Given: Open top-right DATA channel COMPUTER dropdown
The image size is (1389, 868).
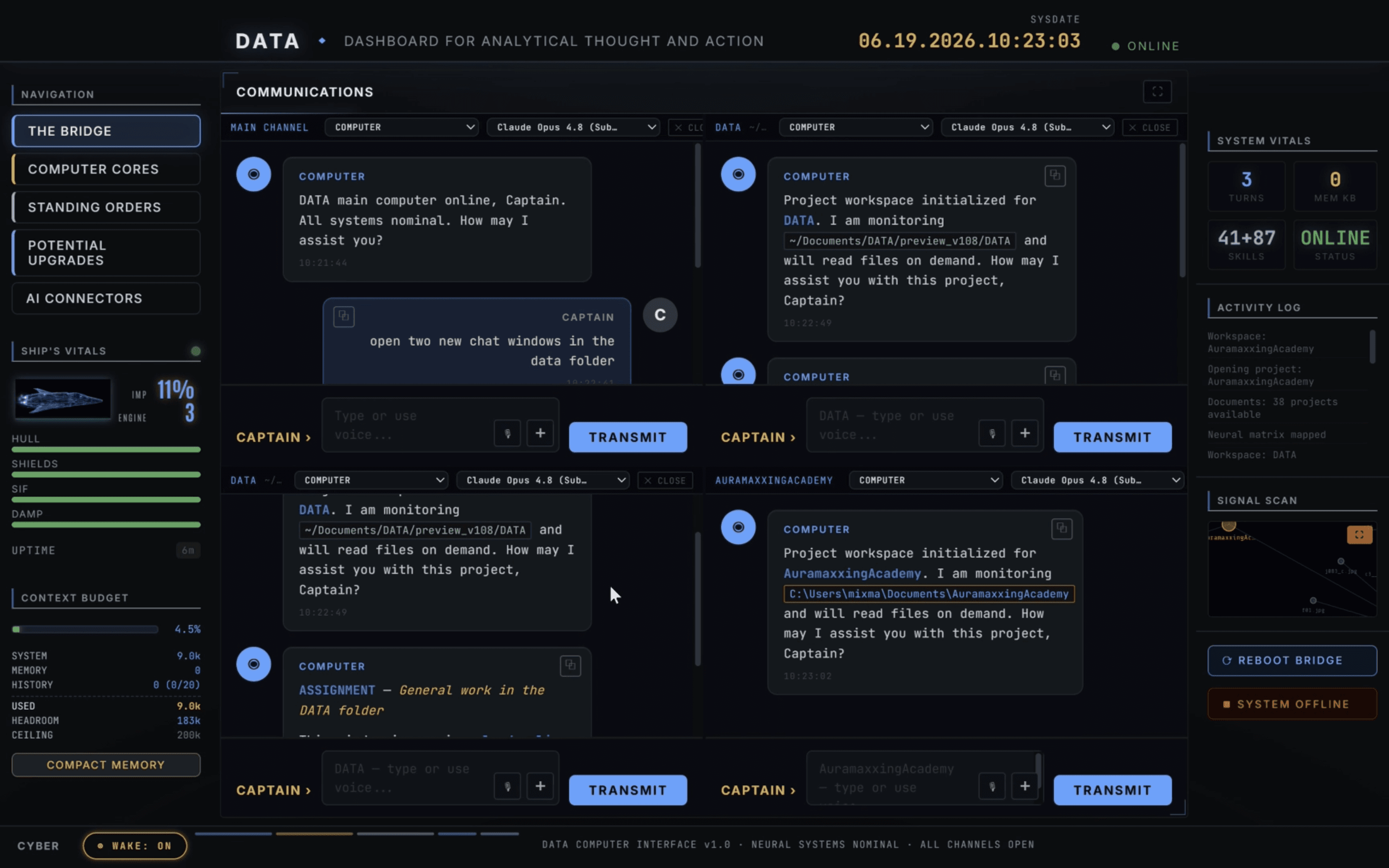Looking at the screenshot, I should point(856,127).
